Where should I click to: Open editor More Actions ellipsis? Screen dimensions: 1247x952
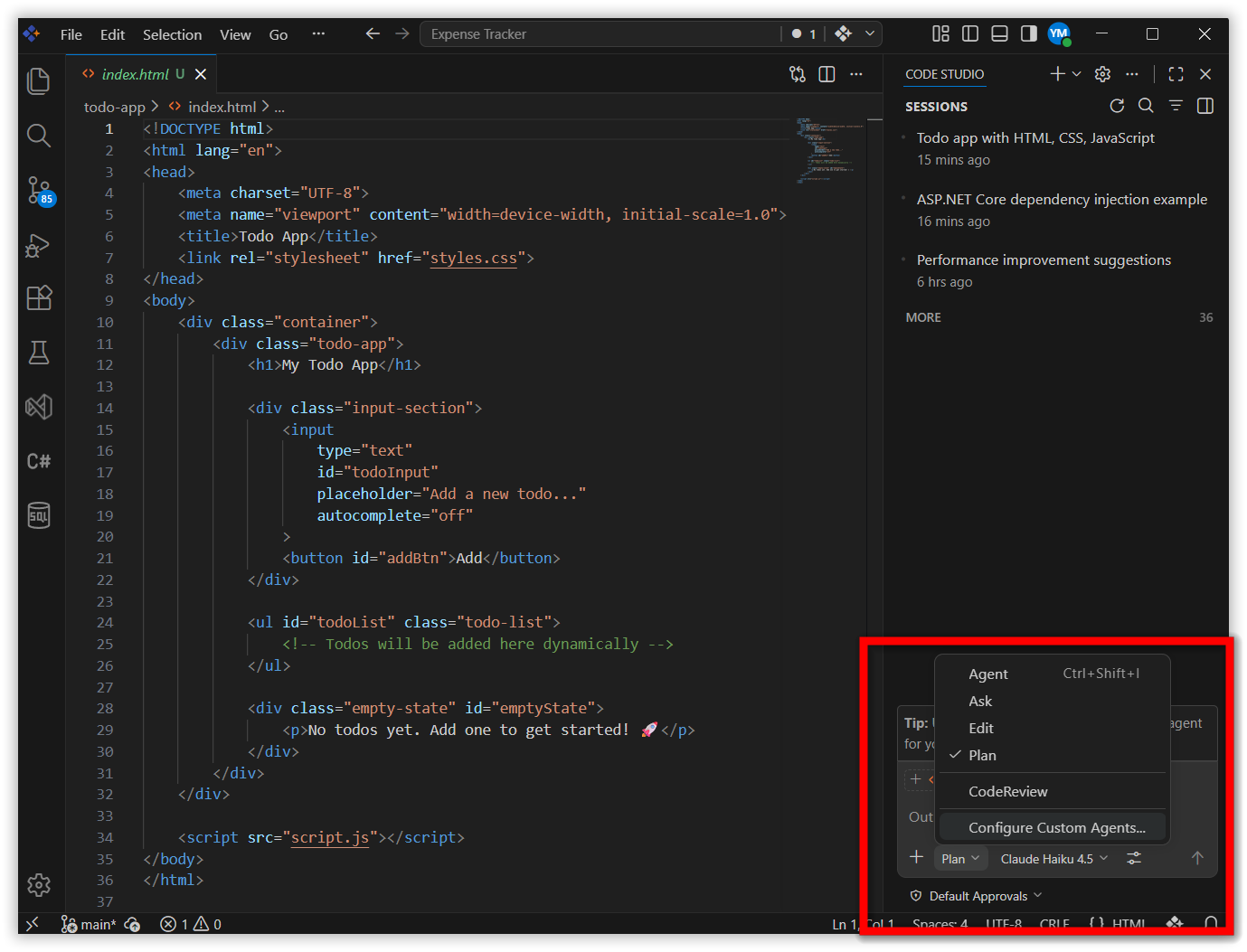(856, 74)
